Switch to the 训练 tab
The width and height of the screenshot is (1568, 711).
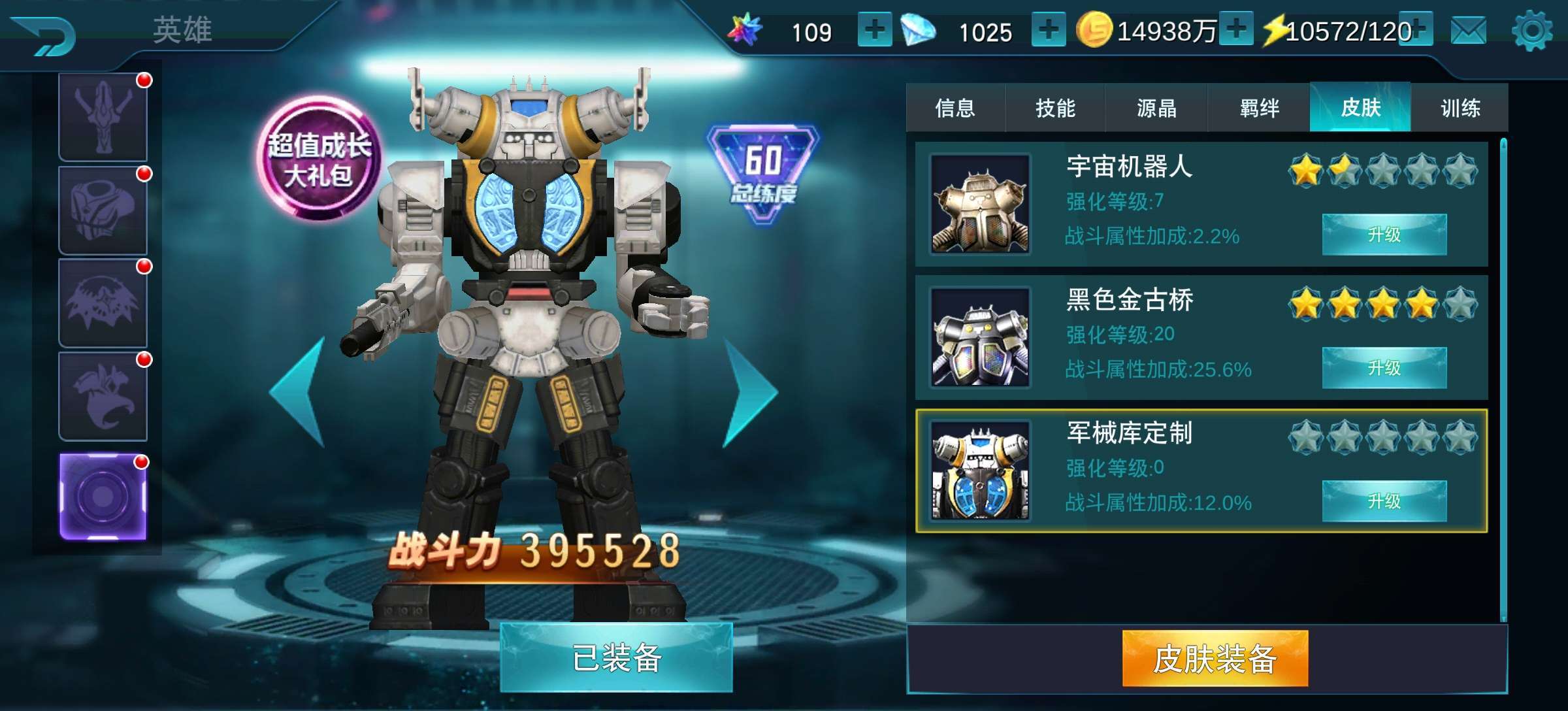point(1460,108)
